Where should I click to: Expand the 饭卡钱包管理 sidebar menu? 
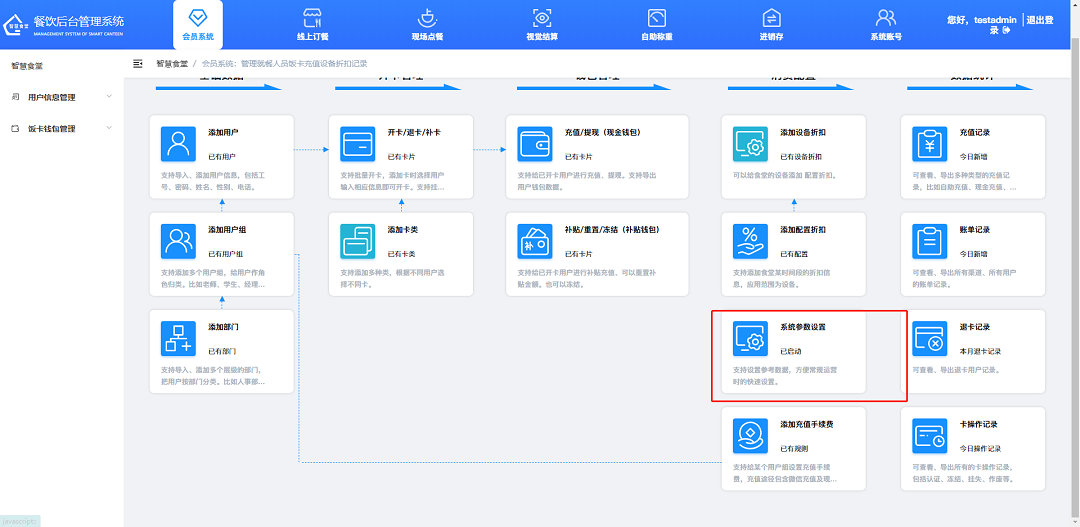(62, 129)
